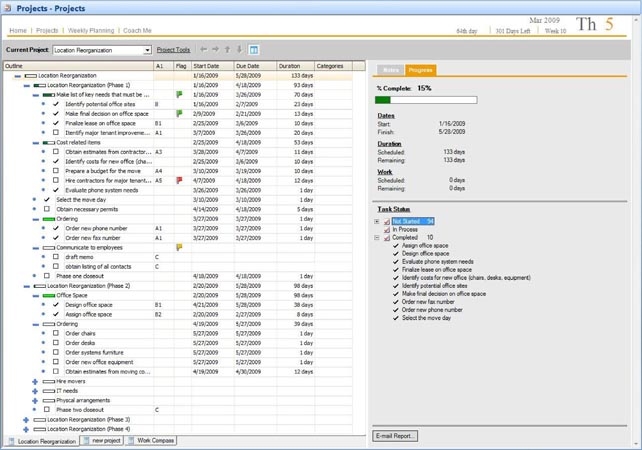Click the Projects window title icon

pyautogui.click(x=8, y=8)
